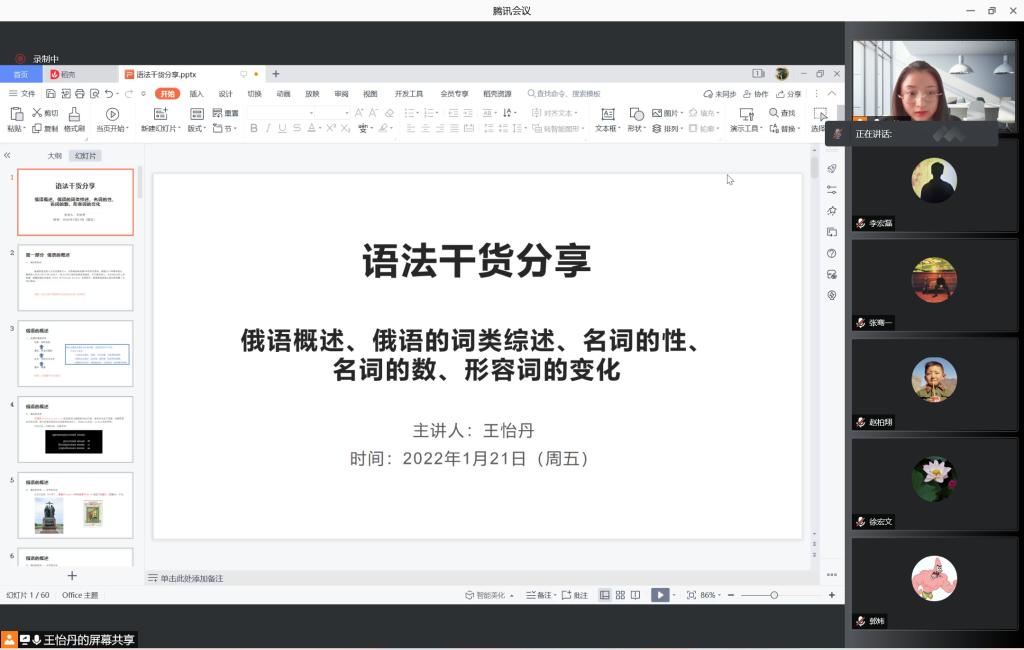Image resolution: width=1024 pixels, height=650 pixels.
Task: Click the Collaborate (协作) button
Action: click(756, 94)
